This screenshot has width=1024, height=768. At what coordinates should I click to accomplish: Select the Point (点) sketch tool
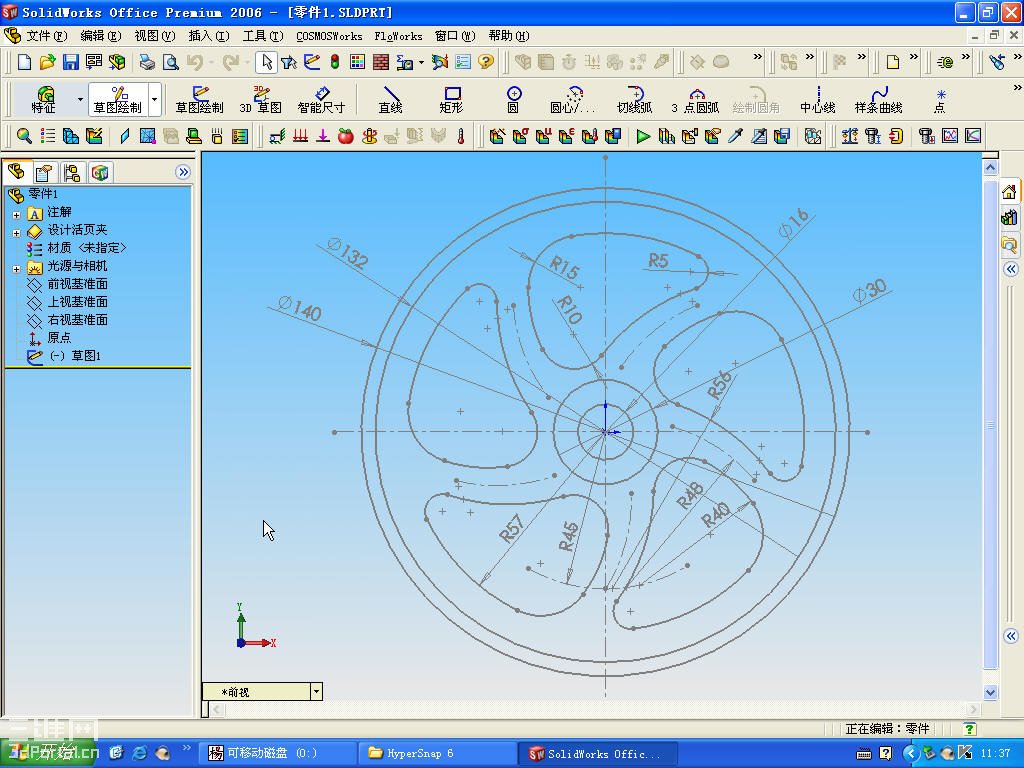[x=940, y=99]
